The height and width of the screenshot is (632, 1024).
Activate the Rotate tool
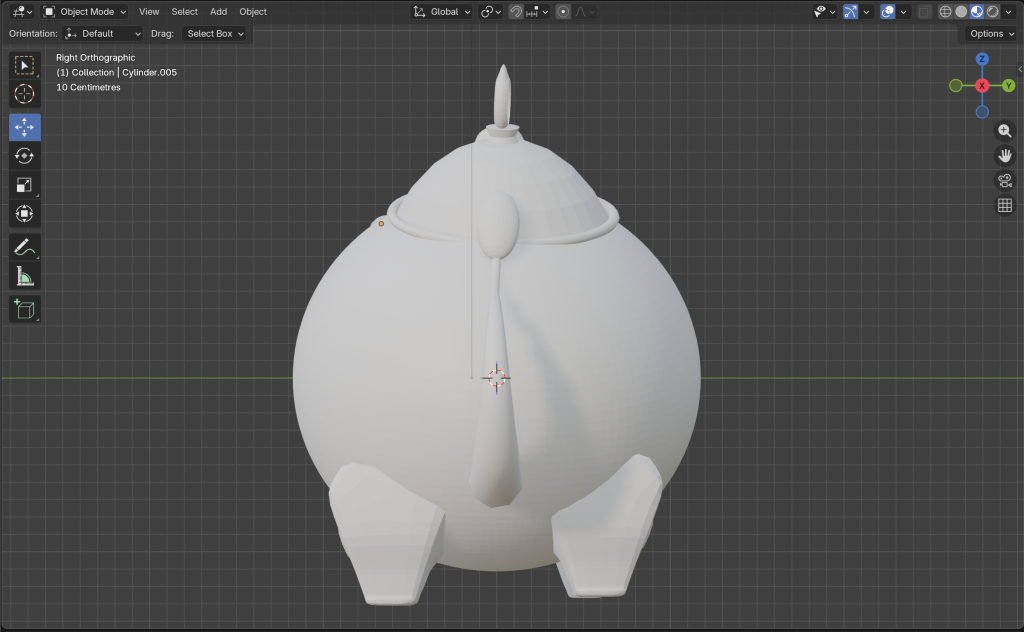click(x=25, y=156)
